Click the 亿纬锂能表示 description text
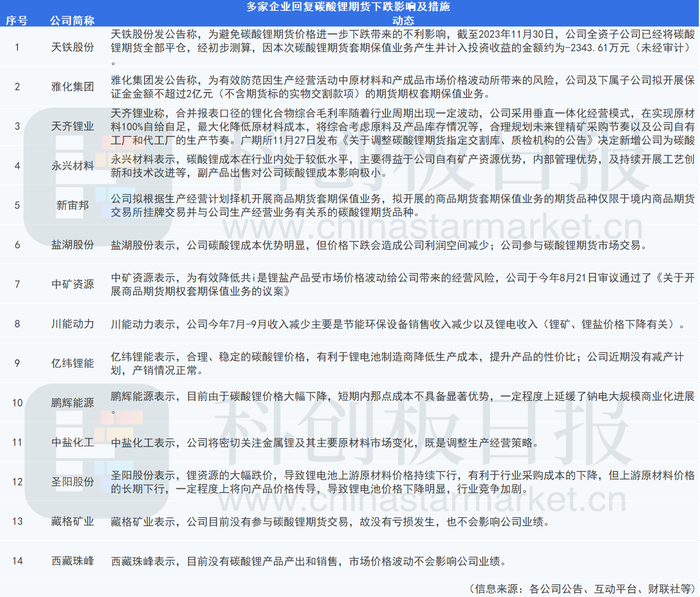Viewport: 700px width, 597px height. [x=397, y=363]
